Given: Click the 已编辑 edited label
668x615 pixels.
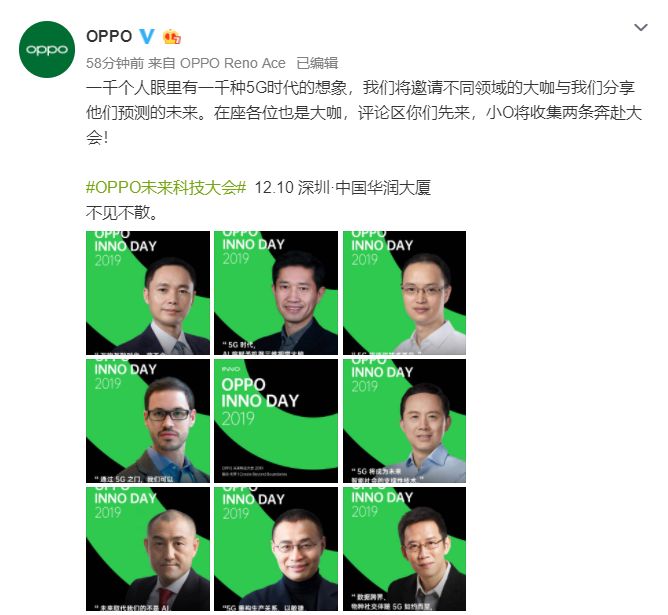Looking at the screenshot, I should 317,63.
